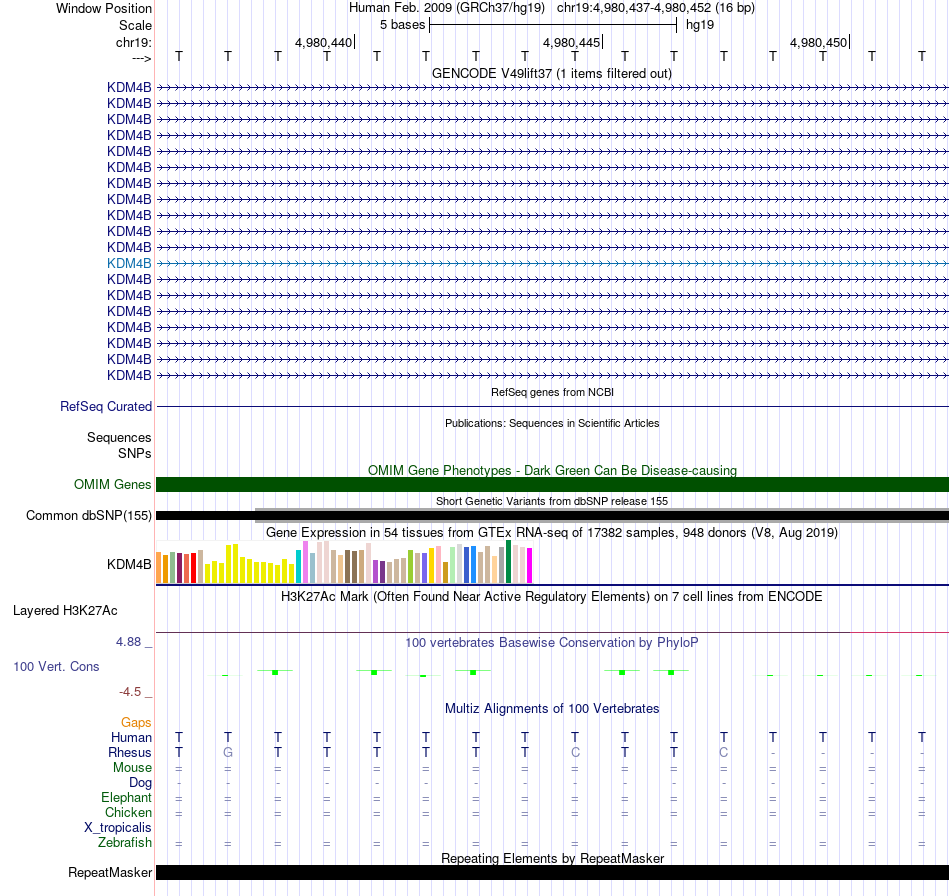Click the Sequences track label
This screenshot has height=896, width=950.
pos(119,437)
